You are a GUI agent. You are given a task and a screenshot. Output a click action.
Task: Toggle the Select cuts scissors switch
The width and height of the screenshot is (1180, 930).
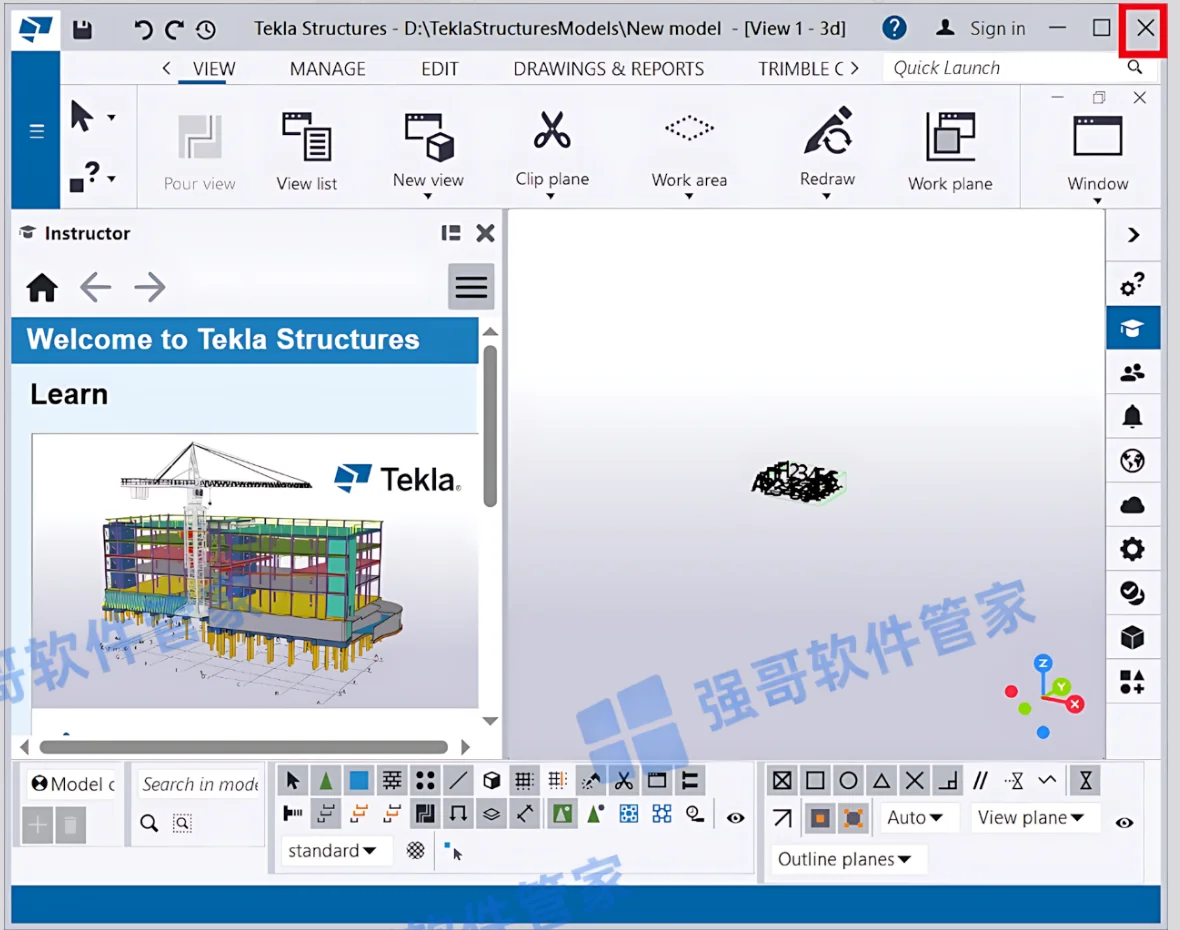624,781
